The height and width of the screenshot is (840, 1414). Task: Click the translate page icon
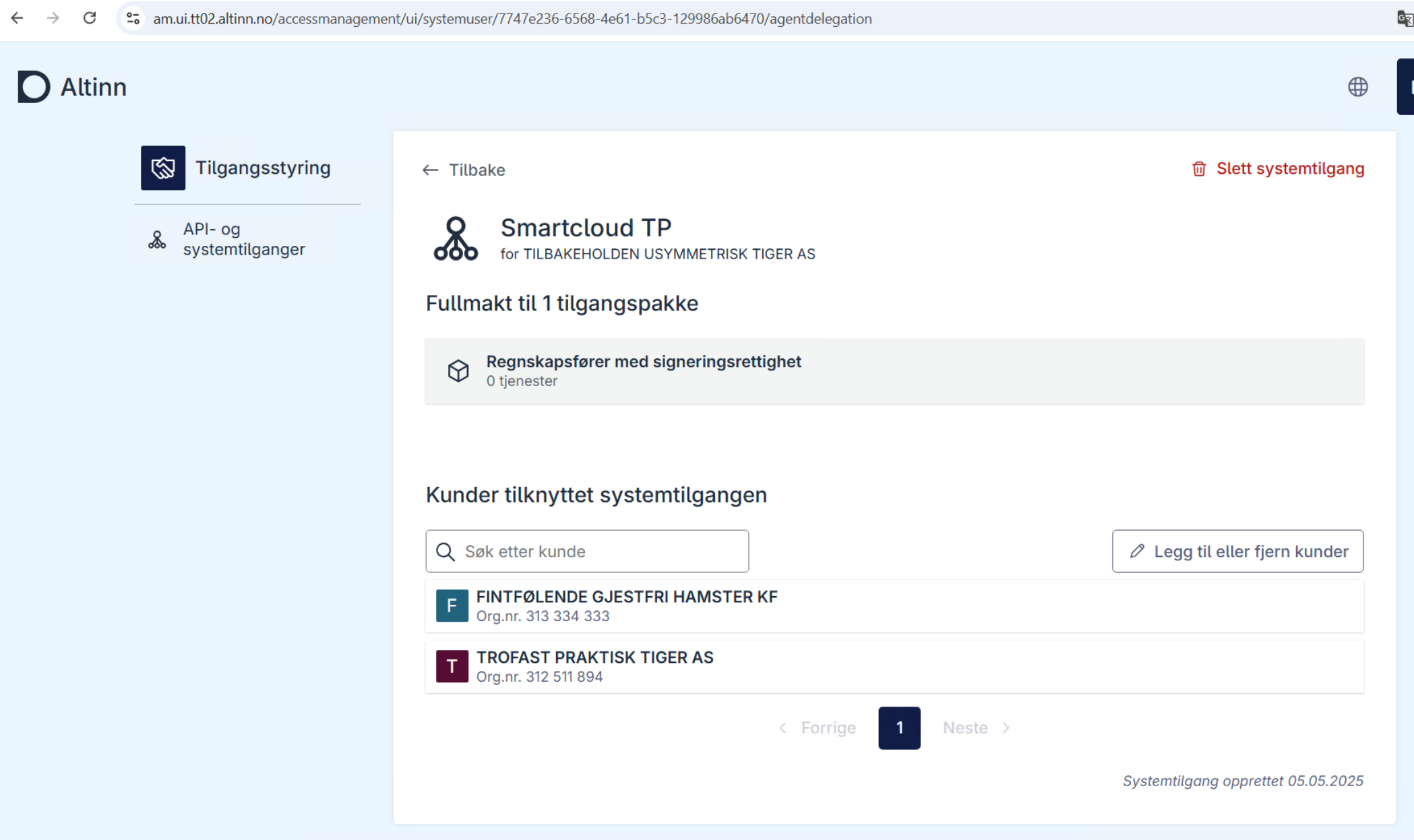[x=1405, y=19]
